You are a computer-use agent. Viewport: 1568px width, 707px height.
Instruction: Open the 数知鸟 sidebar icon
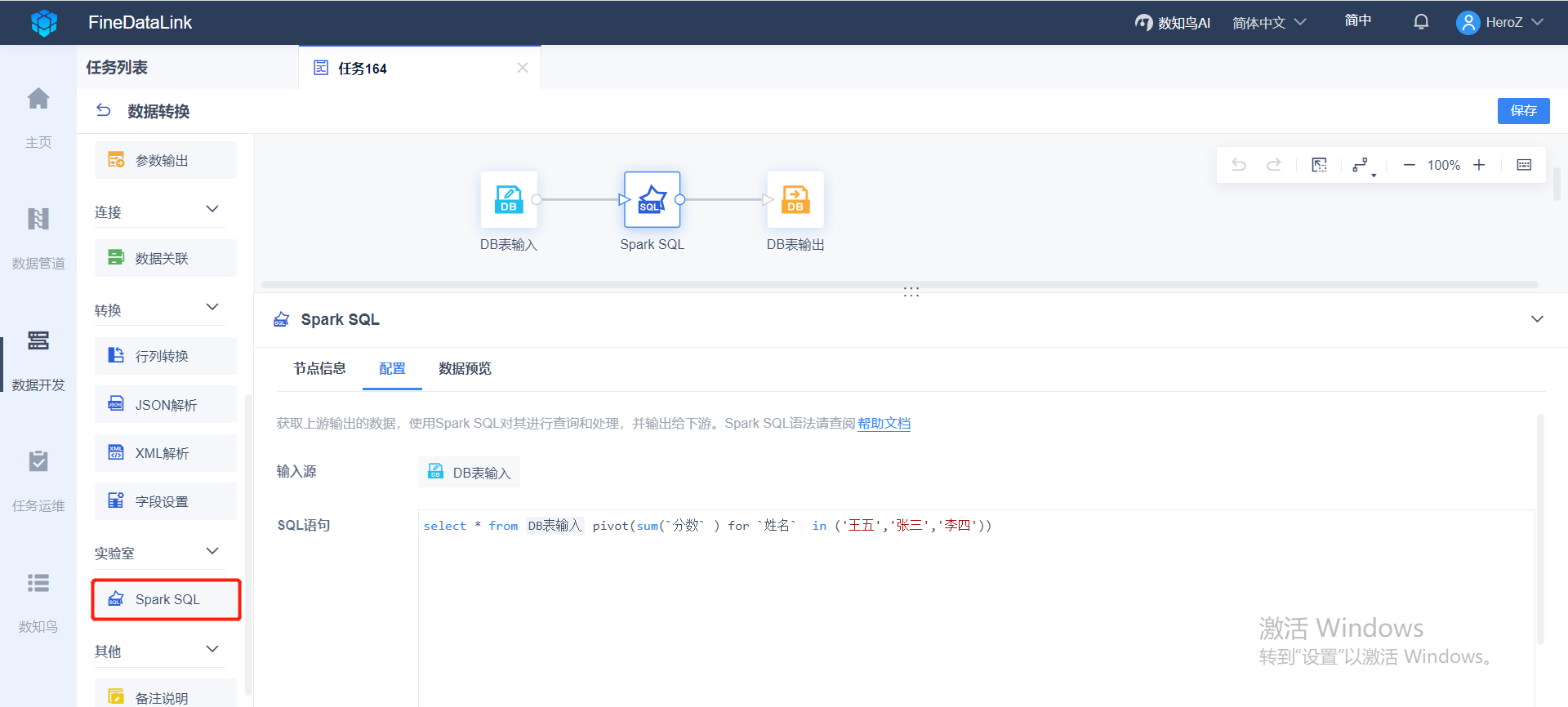(38, 583)
